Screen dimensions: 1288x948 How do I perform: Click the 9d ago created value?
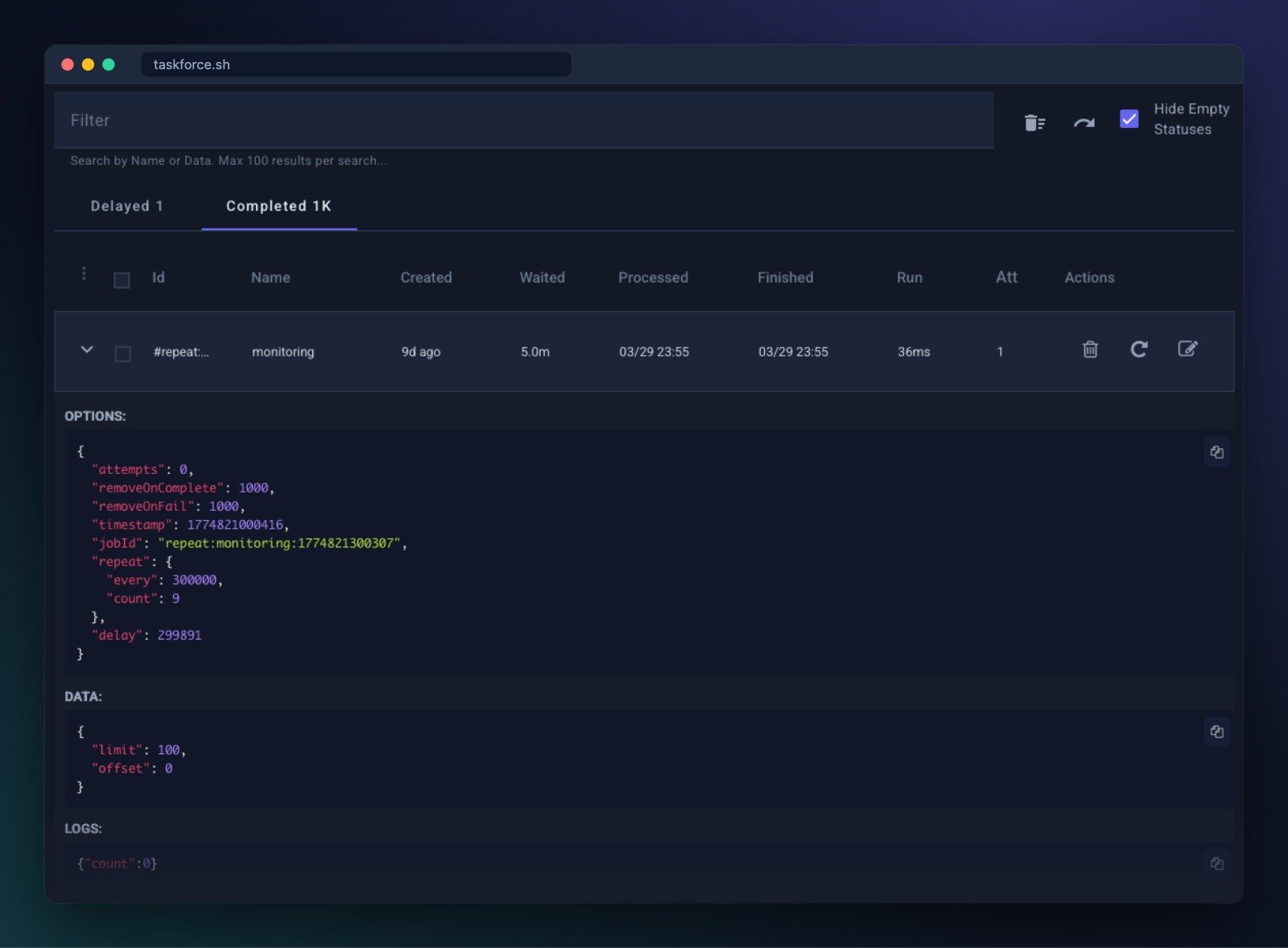(421, 352)
